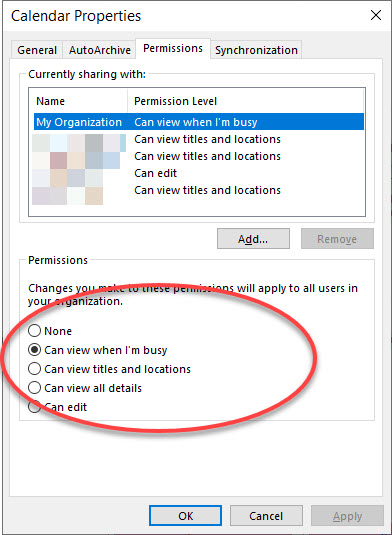This screenshot has width=392, height=535.
Task: Open the AutoArchive tab
Action: (x=100, y=50)
